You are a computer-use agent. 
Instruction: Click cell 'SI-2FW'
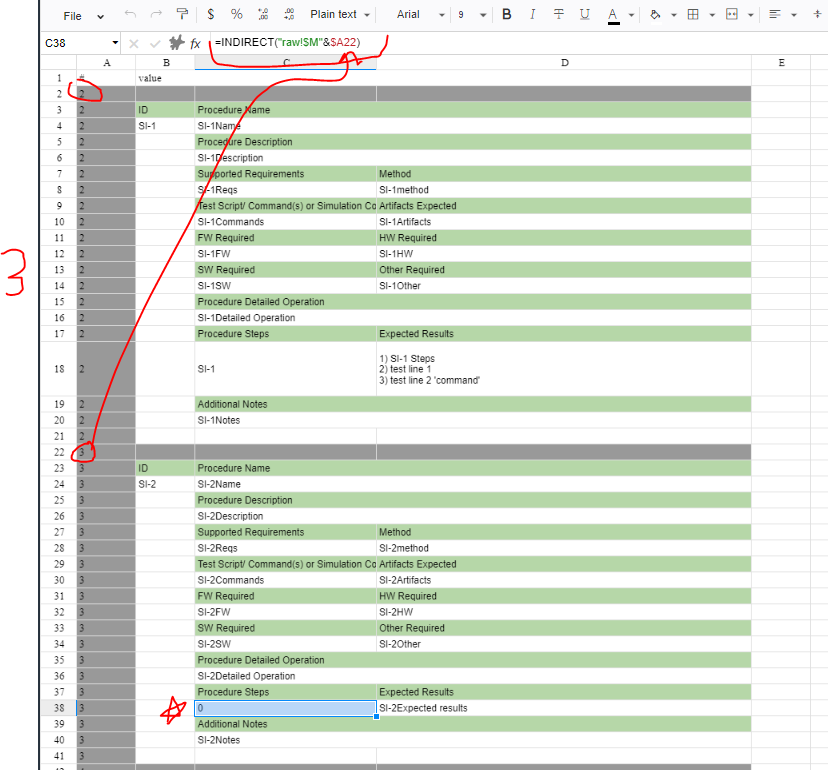(286, 612)
